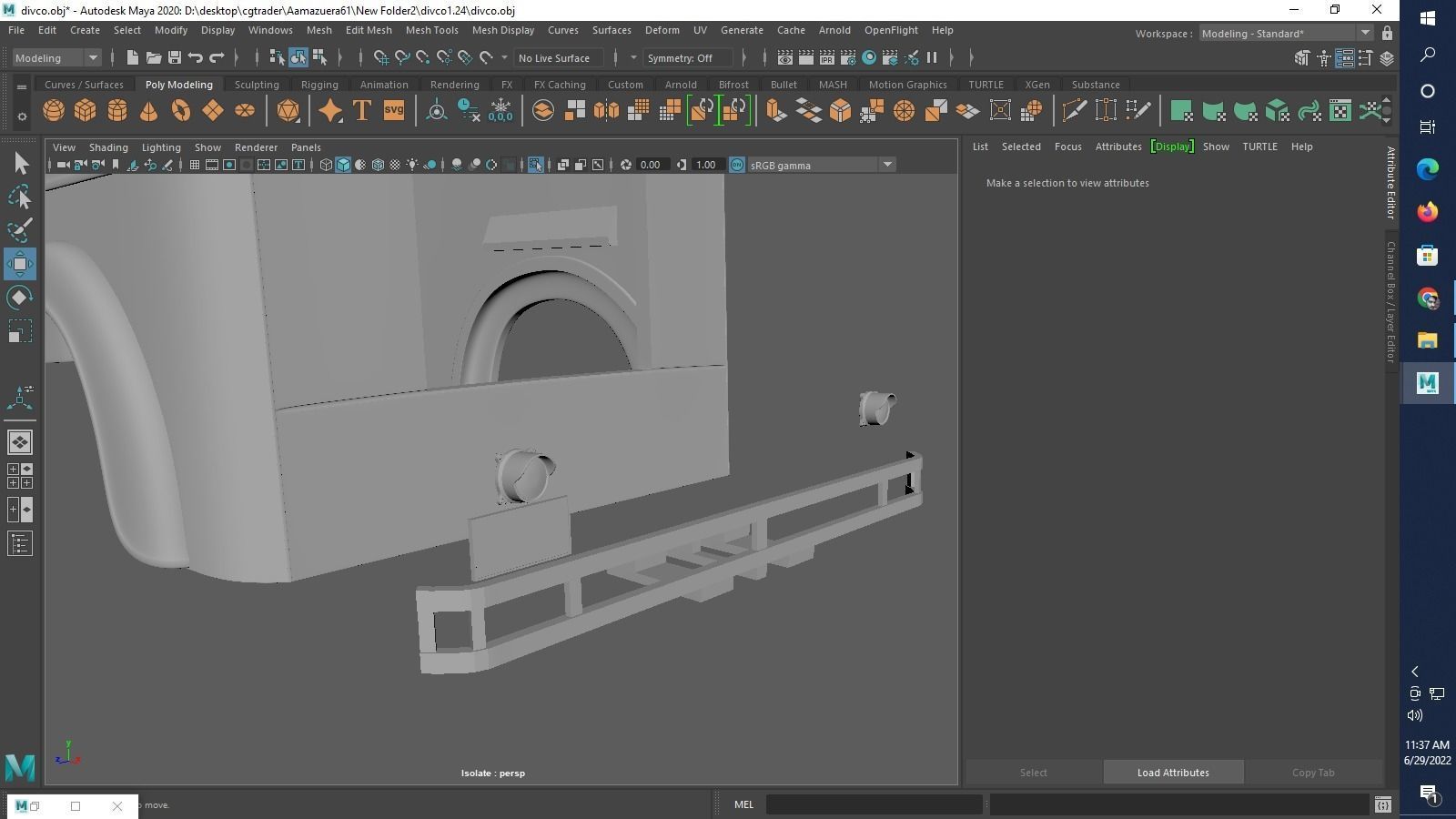The height and width of the screenshot is (819, 1456).
Task: Click the Save scene icon
Action: pyautogui.click(x=175, y=58)
